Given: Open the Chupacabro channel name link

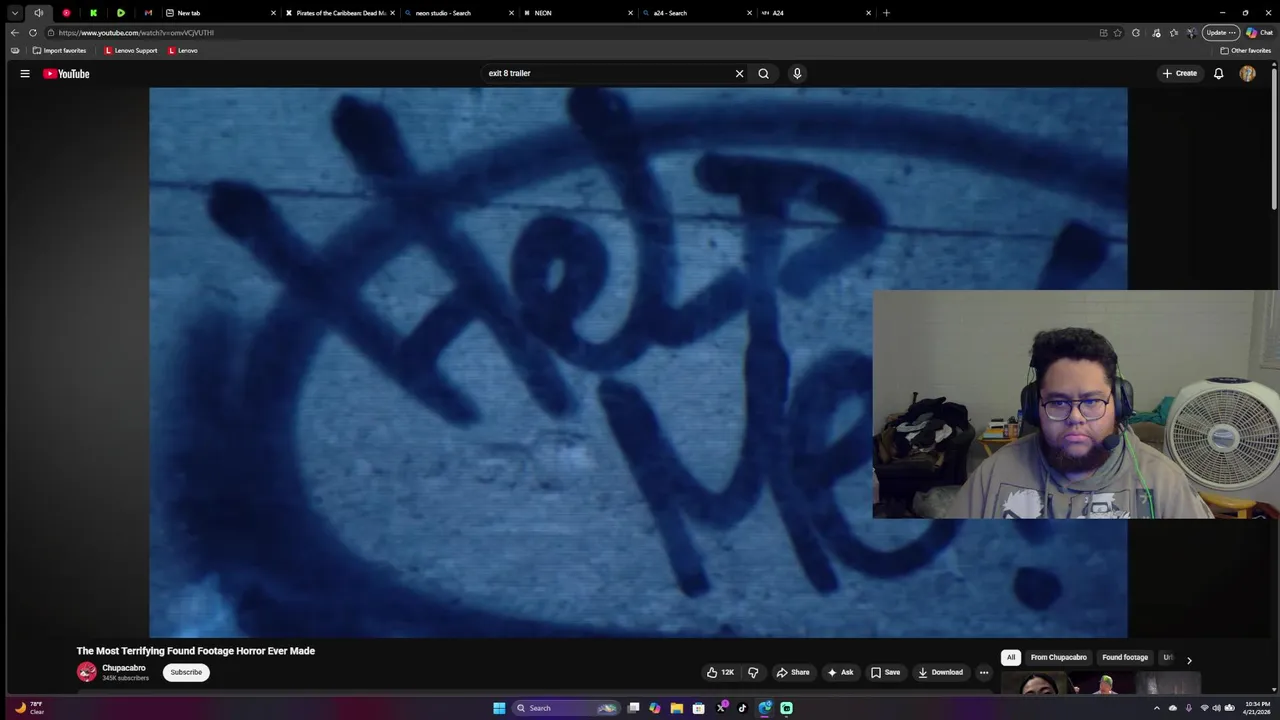Looking at the screenshot, I should click(124, 668).
